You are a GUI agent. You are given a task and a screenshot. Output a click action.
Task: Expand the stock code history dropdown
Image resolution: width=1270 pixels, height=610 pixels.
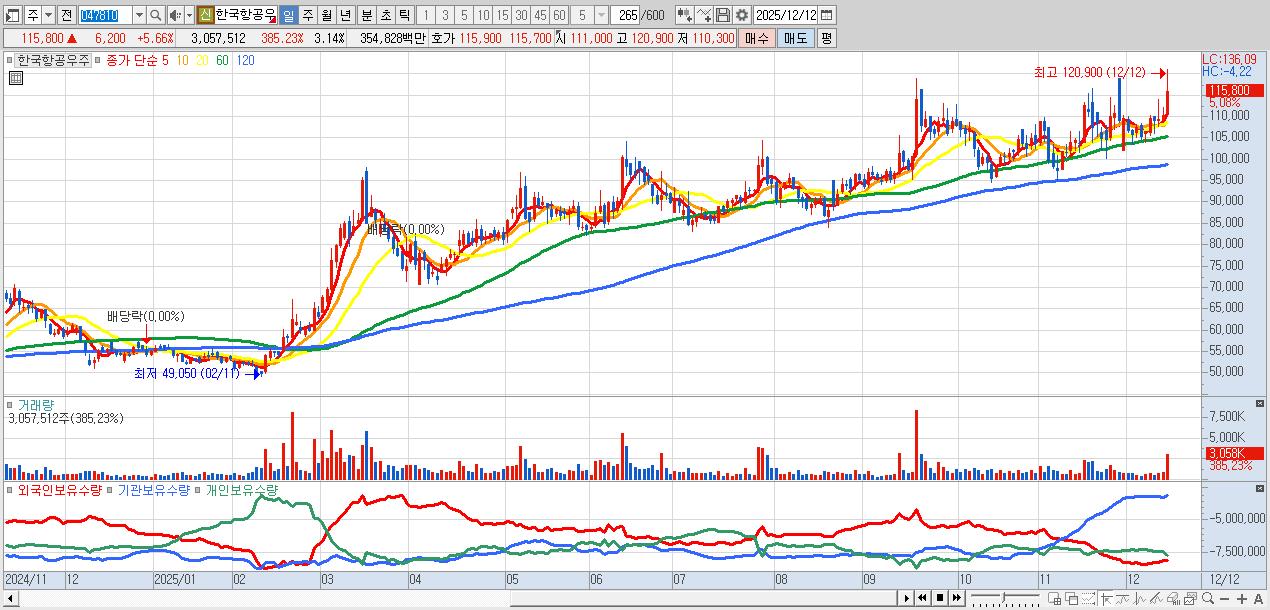tap(140, 15)
